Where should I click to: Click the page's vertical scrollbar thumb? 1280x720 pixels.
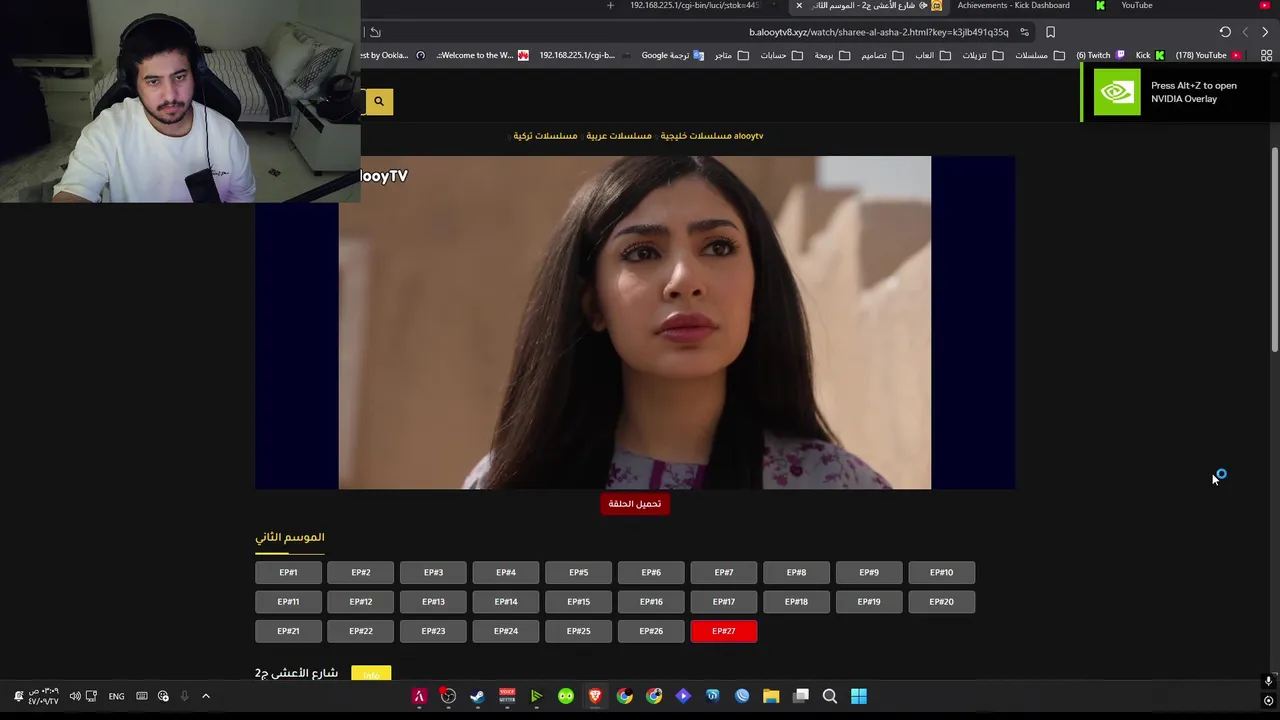(1274, 250)
